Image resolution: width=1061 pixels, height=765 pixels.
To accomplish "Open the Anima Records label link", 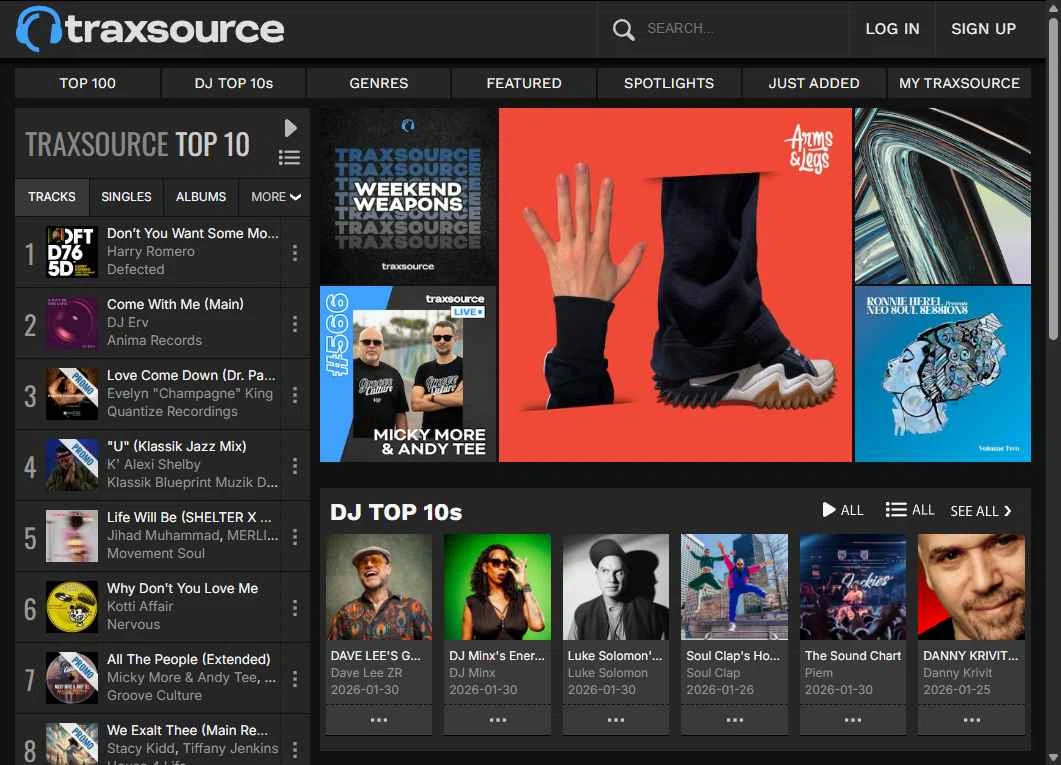I will pyautogui.click(x=154, y=340).
